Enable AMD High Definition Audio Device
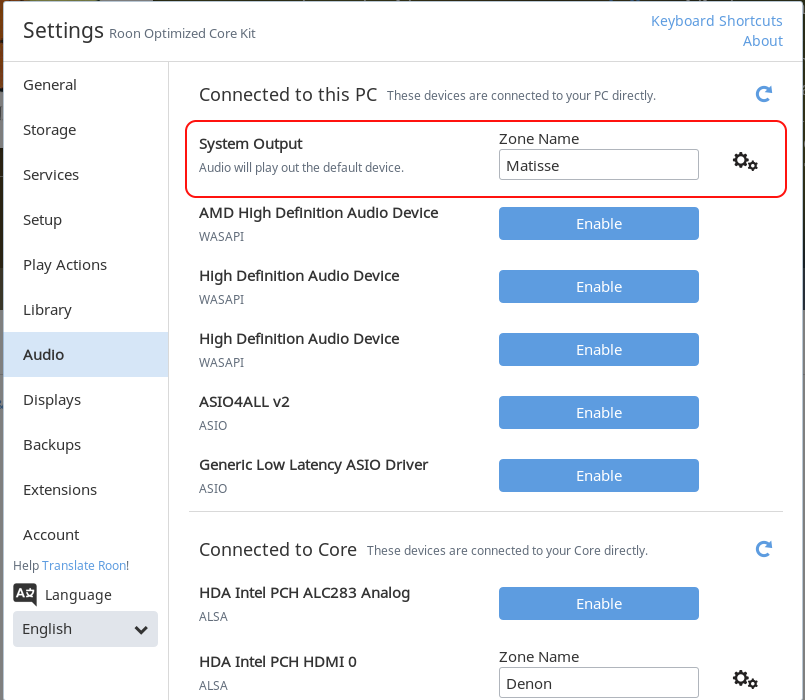The image size is (805, 700). [599, 223]
